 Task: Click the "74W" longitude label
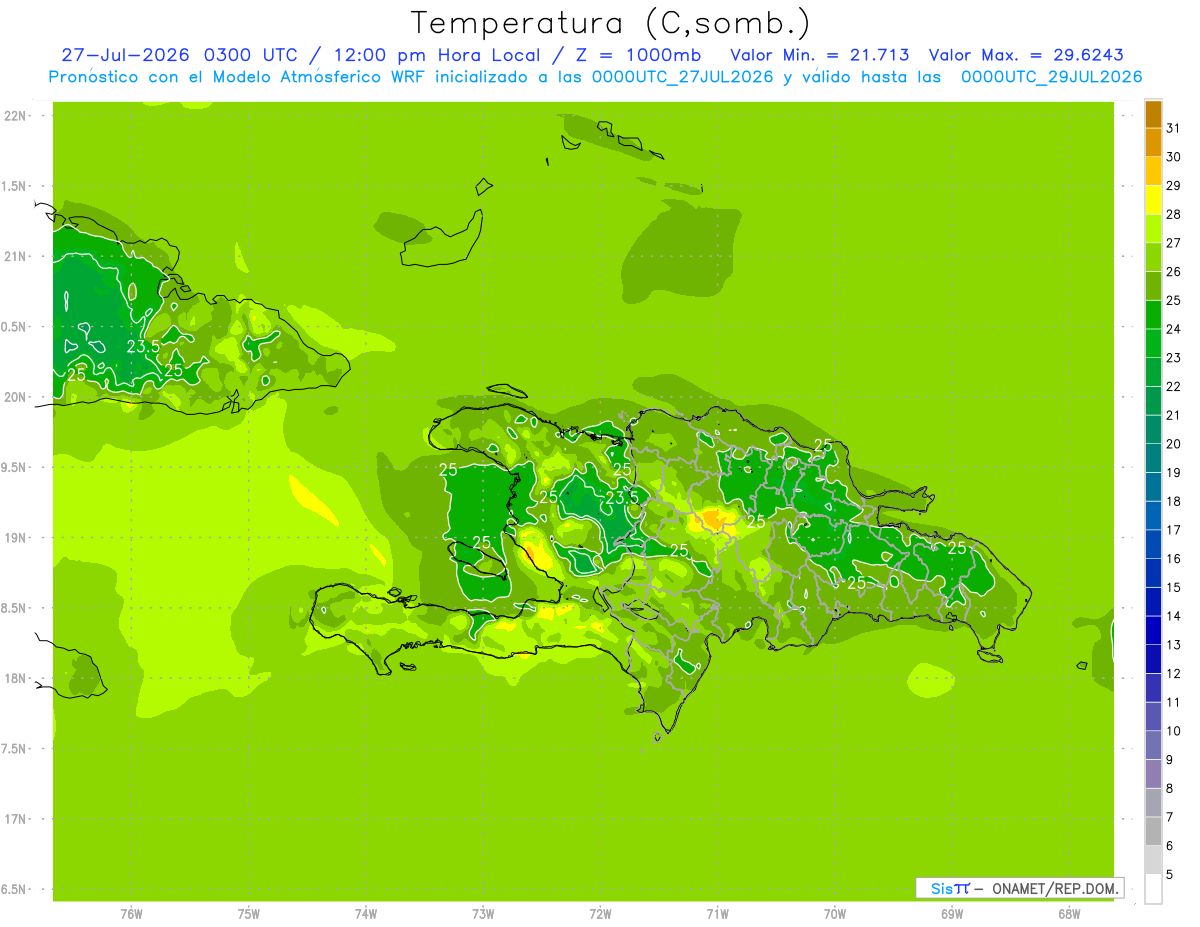click(x=365, y=913)
